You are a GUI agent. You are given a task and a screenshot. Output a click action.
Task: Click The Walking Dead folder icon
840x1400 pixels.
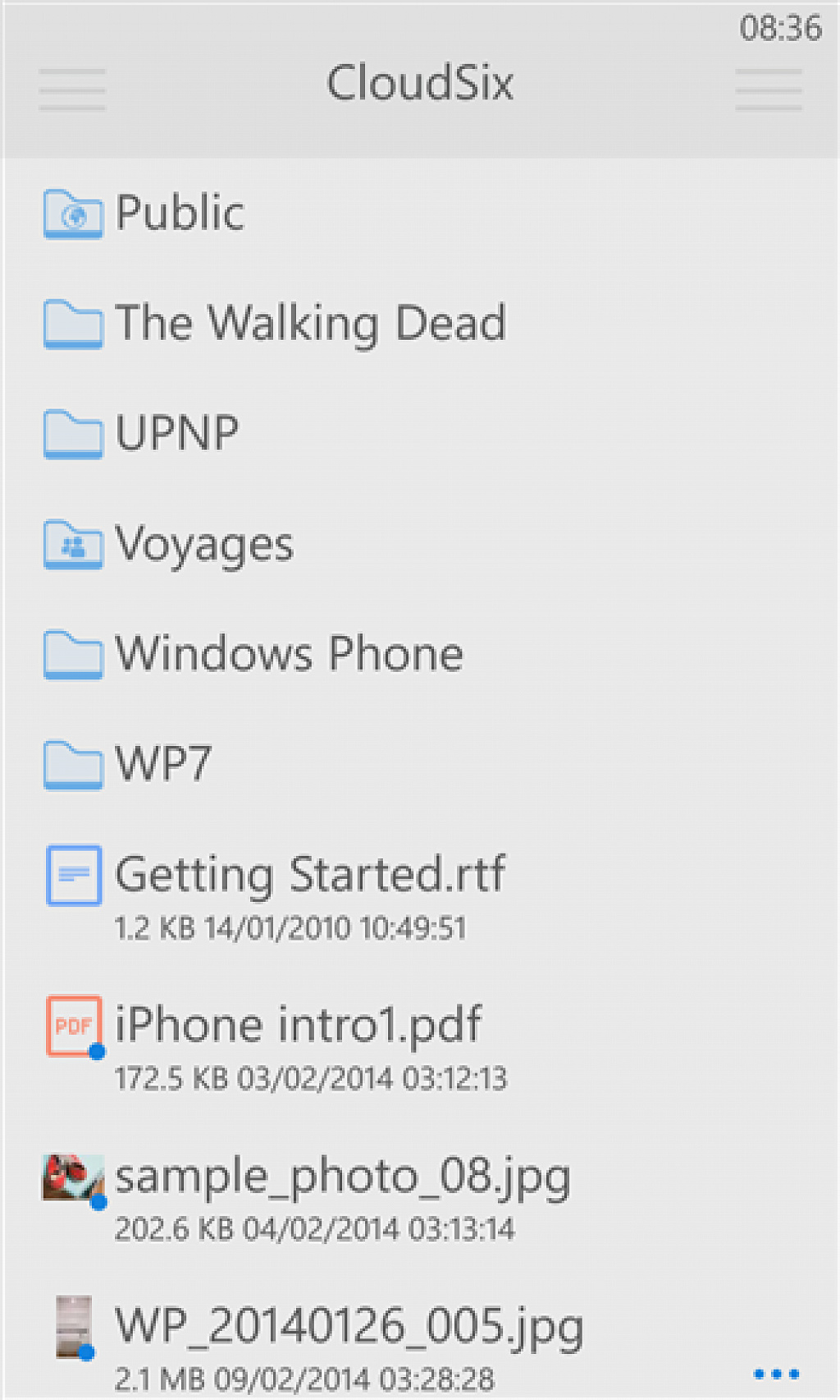[x=73, y=324]
